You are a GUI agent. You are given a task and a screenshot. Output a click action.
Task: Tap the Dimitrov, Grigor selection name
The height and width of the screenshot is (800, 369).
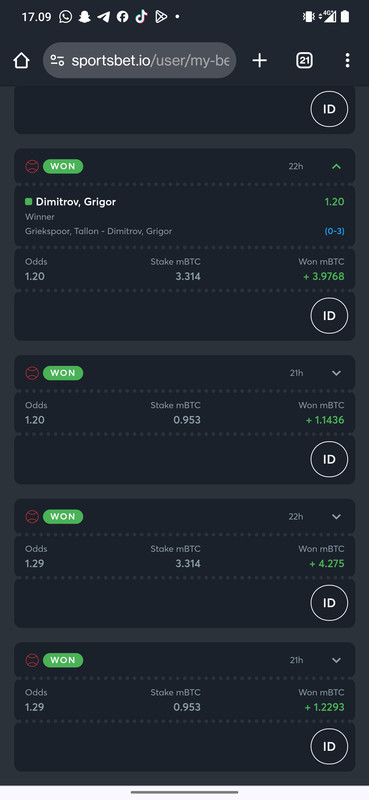(x=76, y=202)
